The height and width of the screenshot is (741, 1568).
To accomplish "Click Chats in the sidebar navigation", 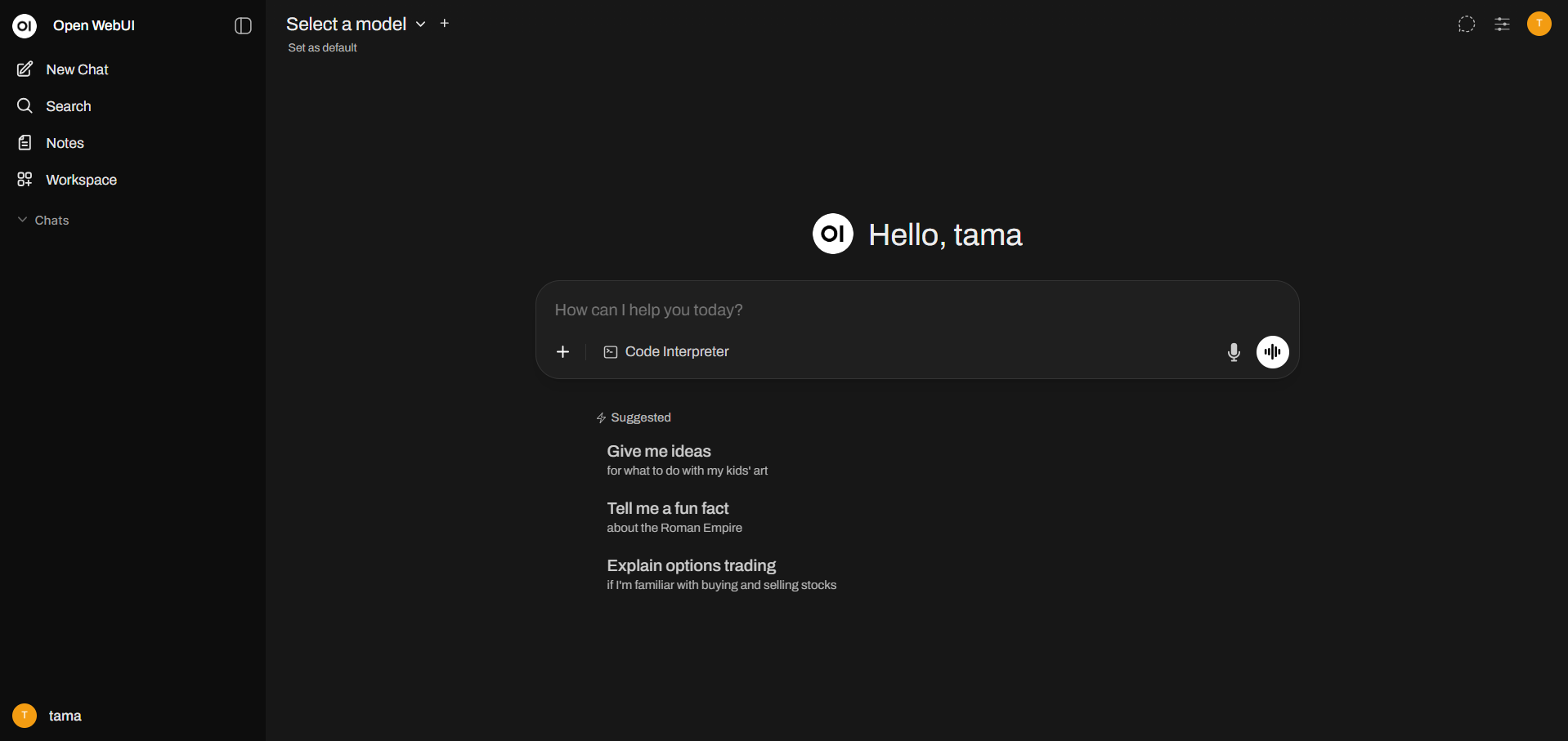I will (x=51, y=220).
